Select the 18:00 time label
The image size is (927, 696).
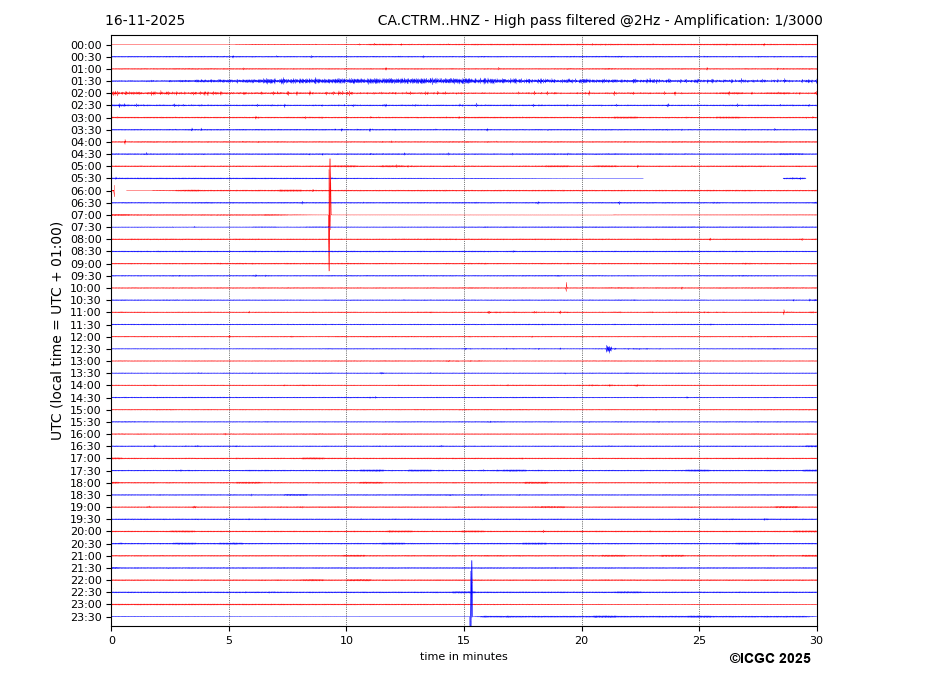[86, 483]
